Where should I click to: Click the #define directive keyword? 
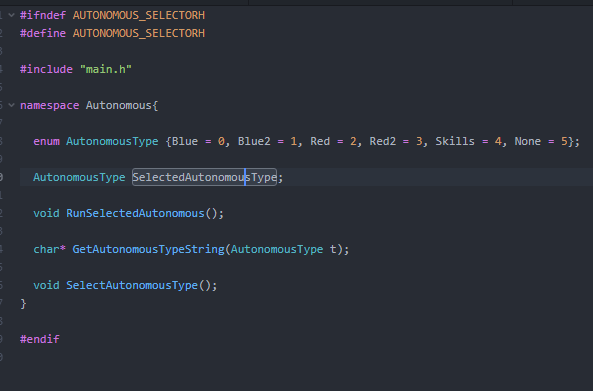43,33
